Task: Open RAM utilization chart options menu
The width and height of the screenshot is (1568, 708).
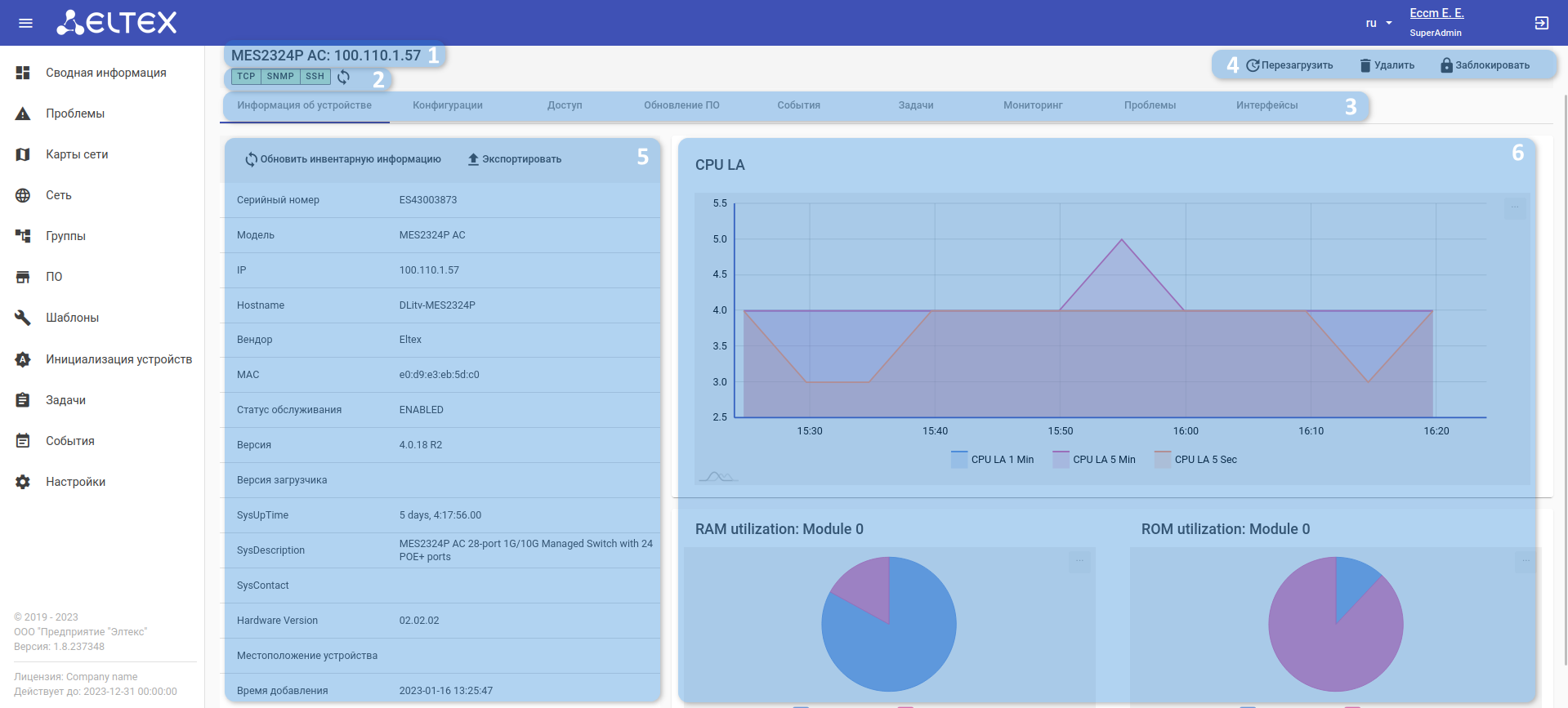Action: pyautogui.click(x=1079, y=562)
